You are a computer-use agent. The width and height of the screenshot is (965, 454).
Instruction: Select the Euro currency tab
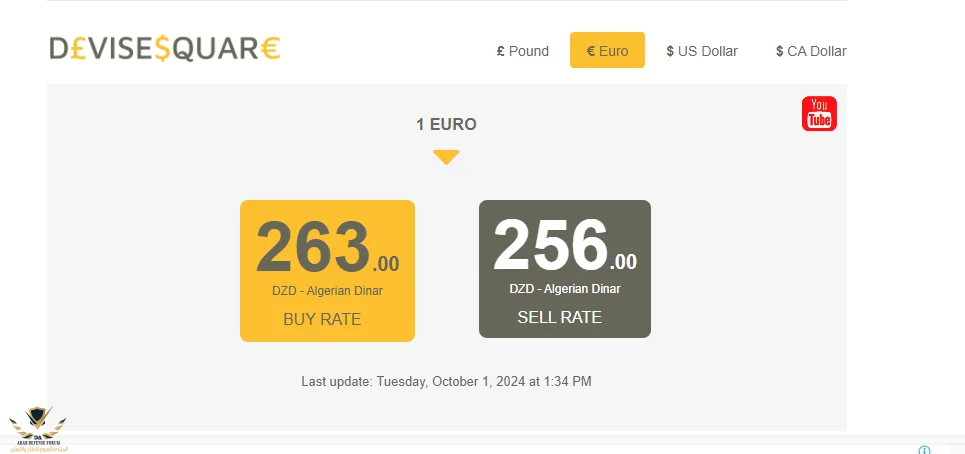[607, 51]
